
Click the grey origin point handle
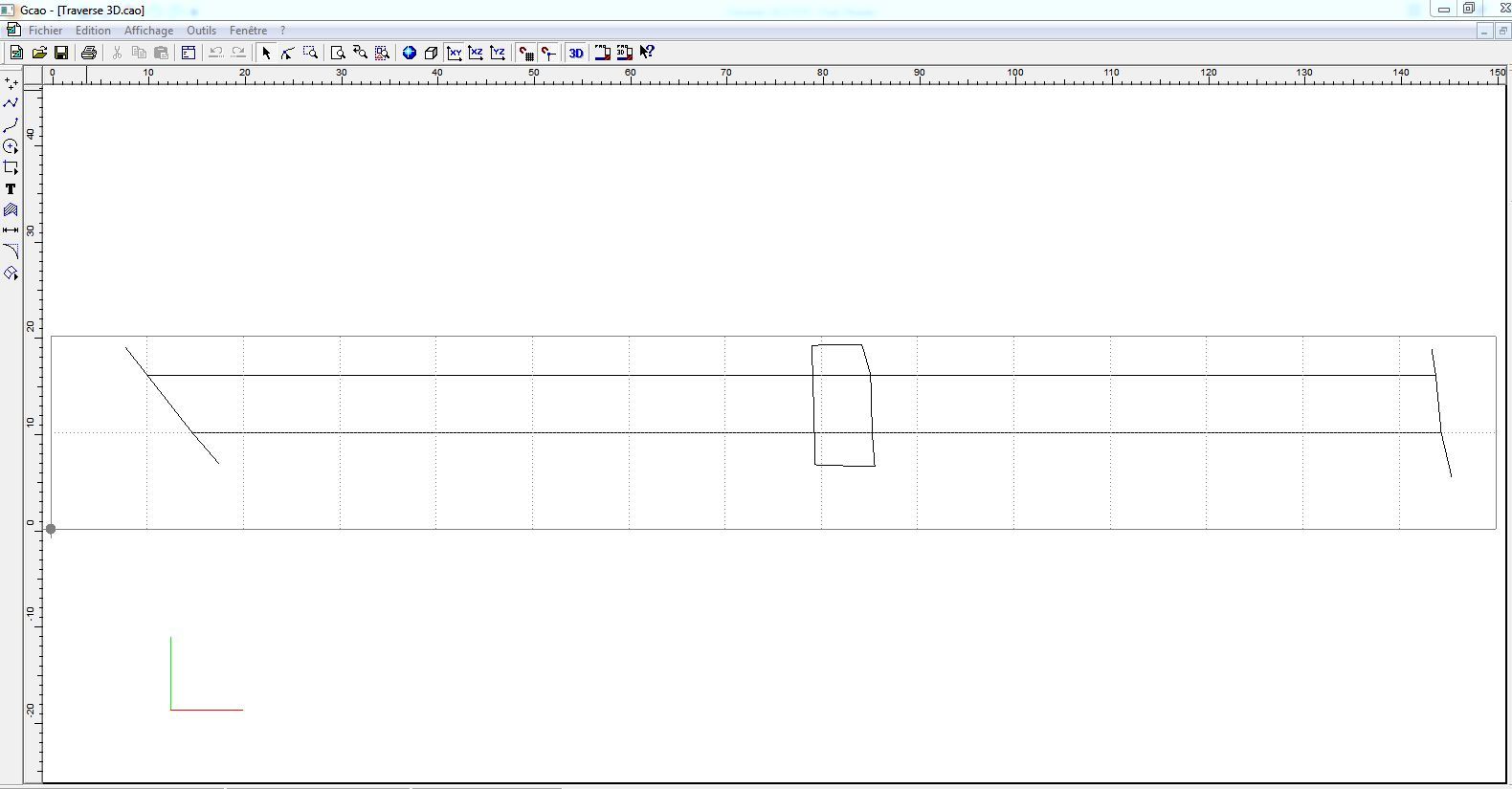(x=51, y=529)
